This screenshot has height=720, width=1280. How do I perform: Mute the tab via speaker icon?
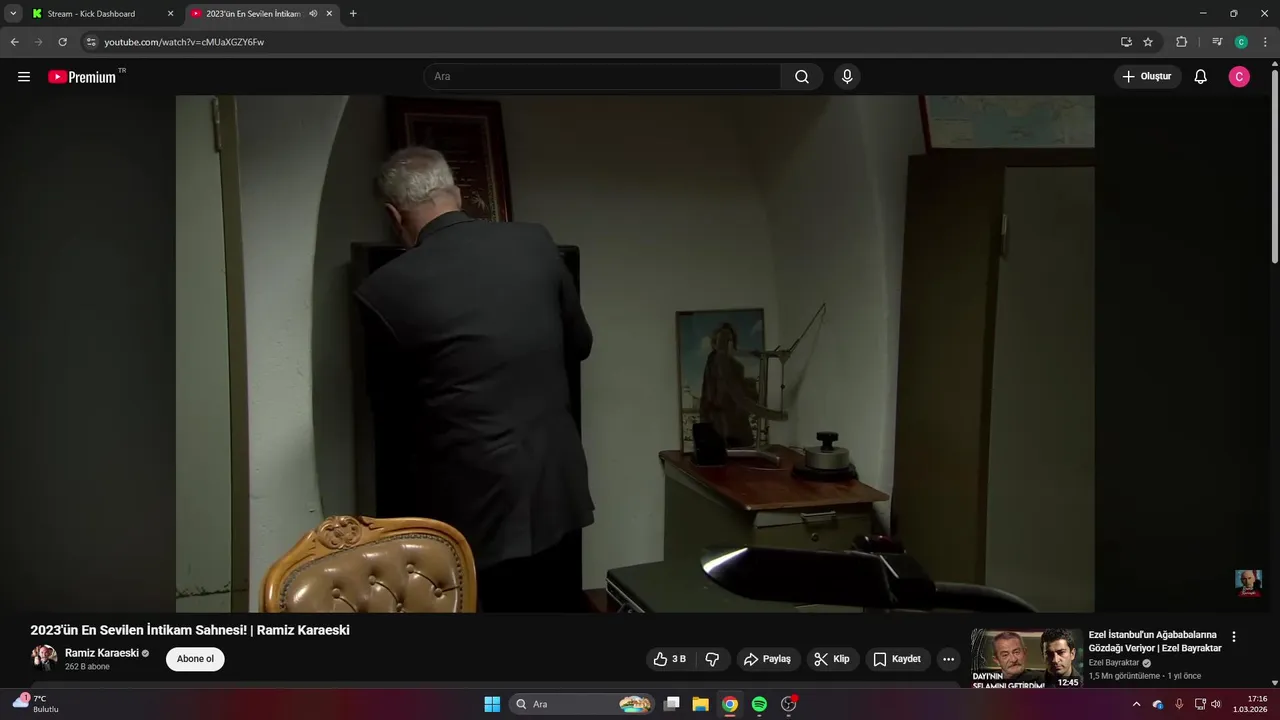coord(313,14)
